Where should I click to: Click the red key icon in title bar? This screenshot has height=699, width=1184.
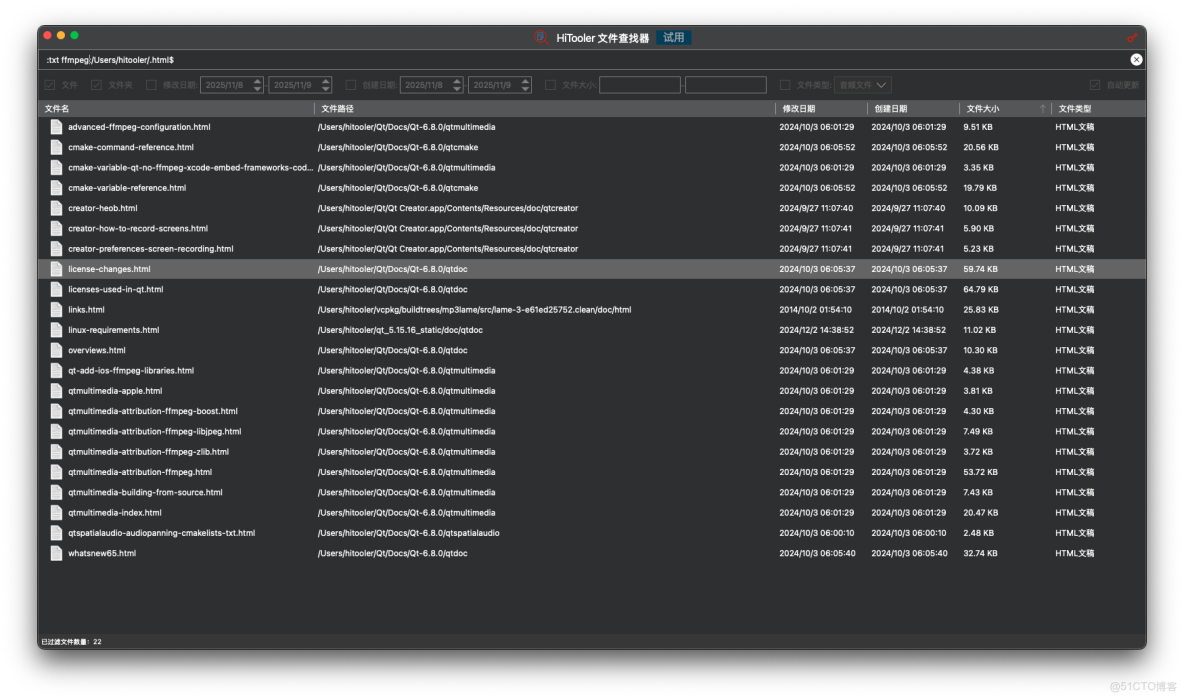[x=1132, y=37]
